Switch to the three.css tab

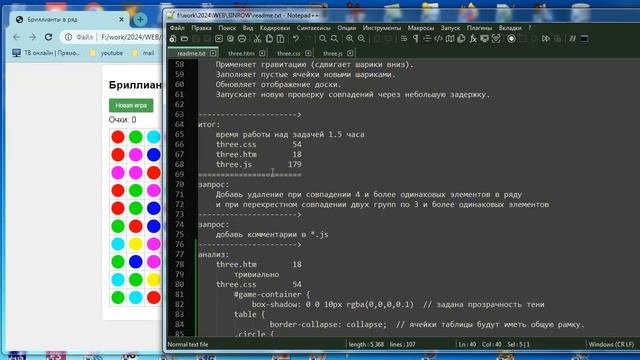click(289, 53)
